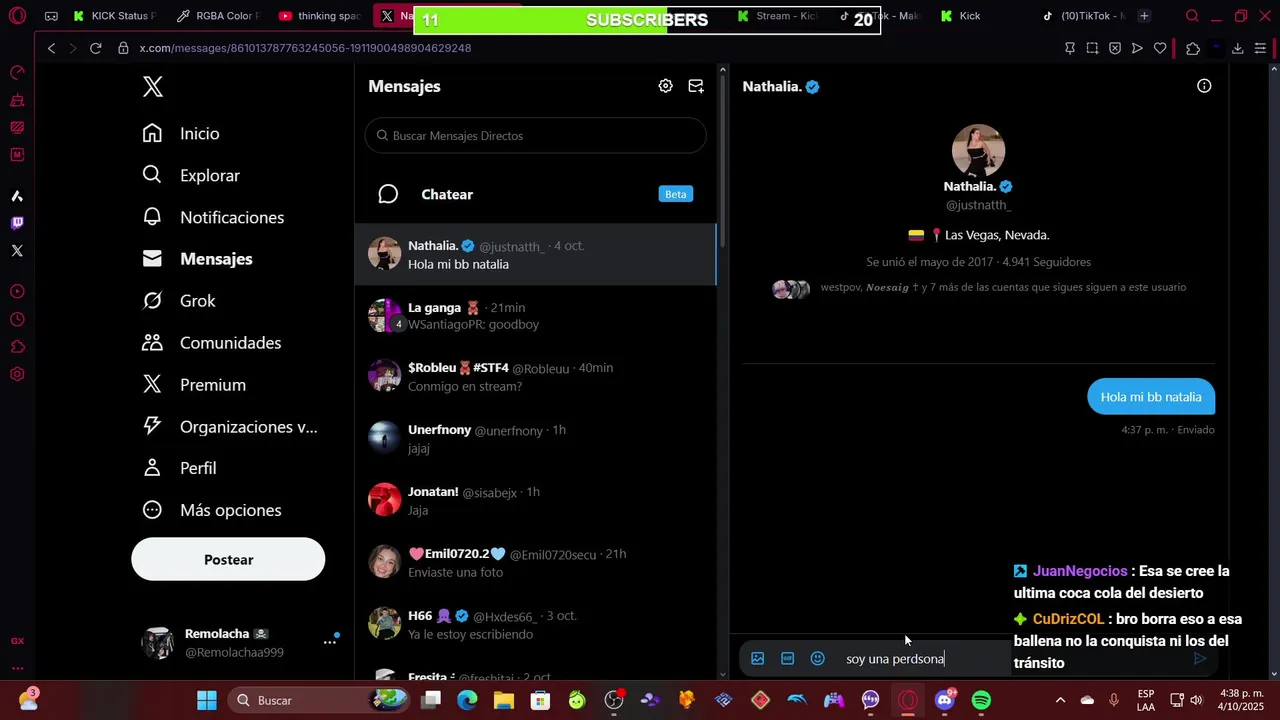Open $Robleu conversation
The image size is (1280, 720).
click(x=536, y=377)
